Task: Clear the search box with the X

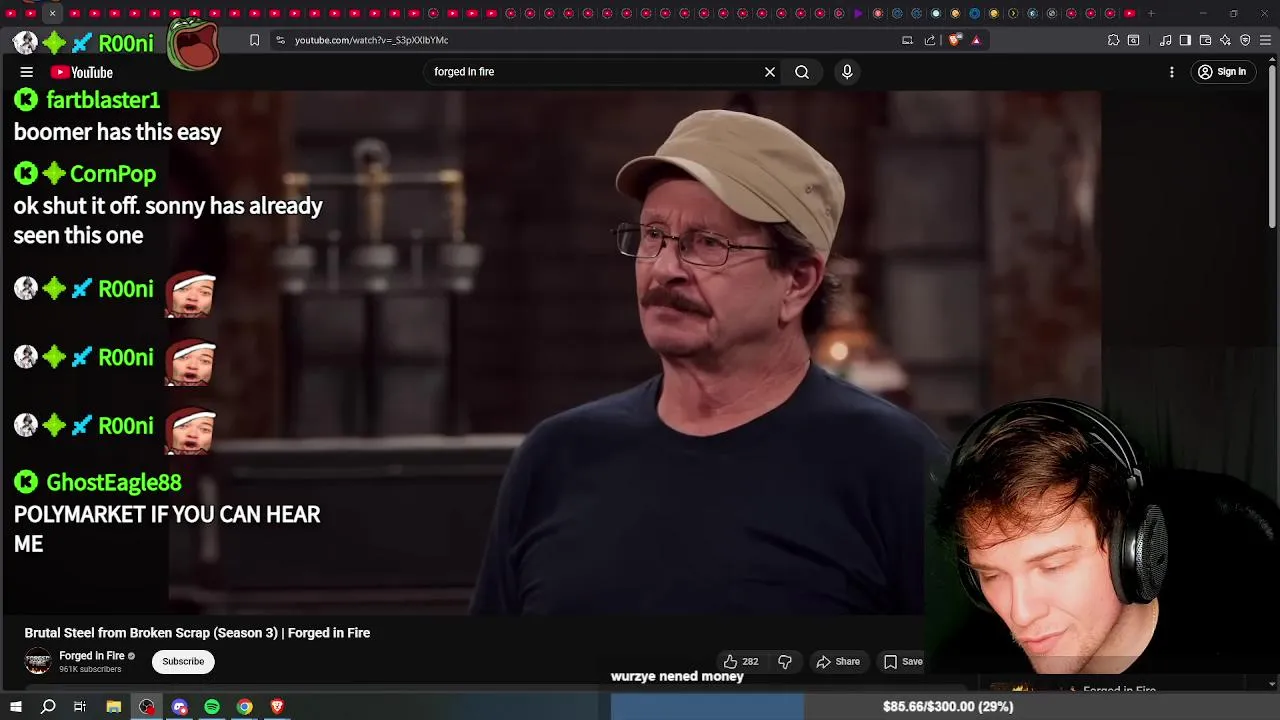Action: (770, 72)
